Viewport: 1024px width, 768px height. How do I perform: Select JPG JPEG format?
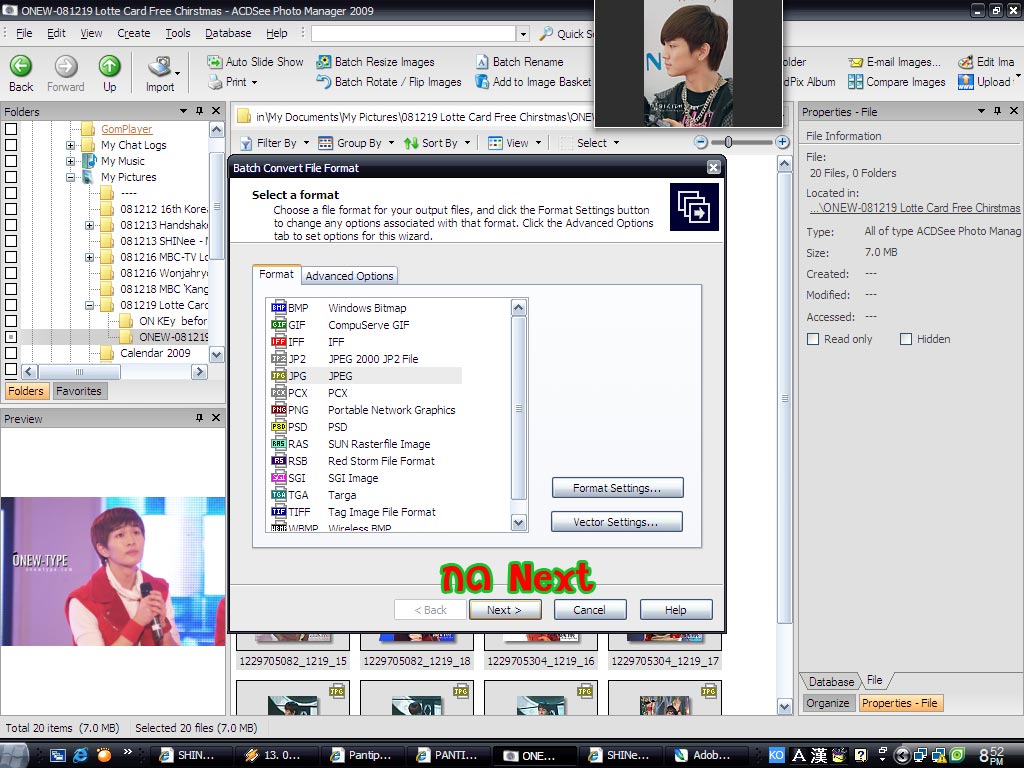coord(366,376)
